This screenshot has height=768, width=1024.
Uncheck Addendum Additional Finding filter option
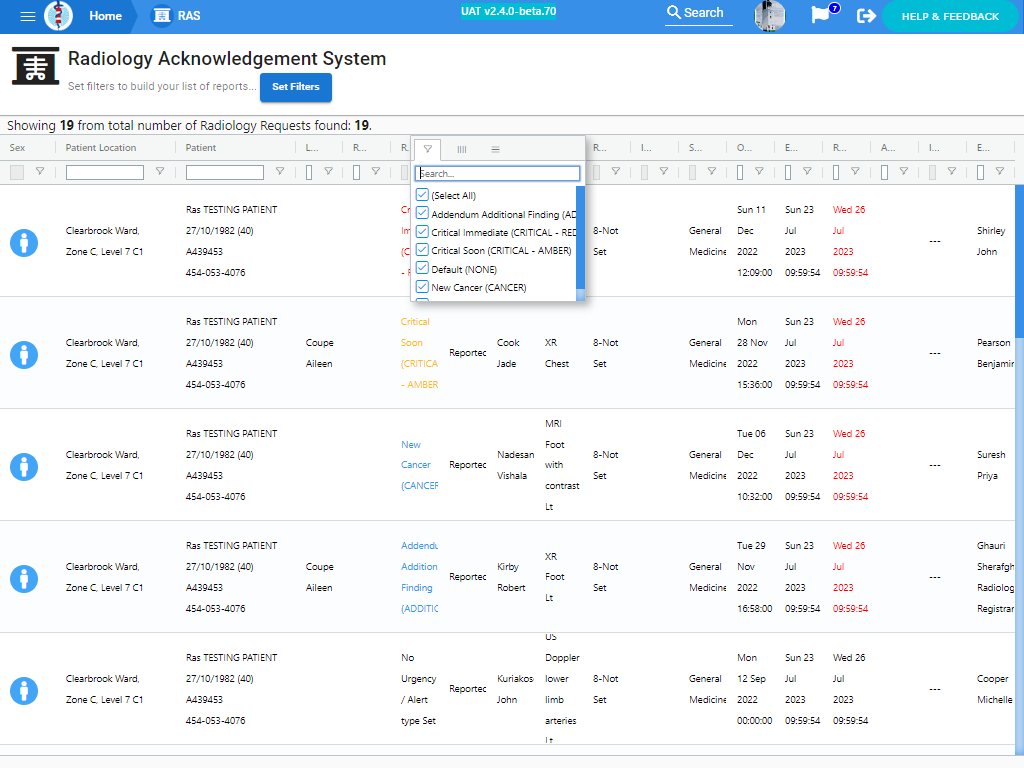click(423, 214)
